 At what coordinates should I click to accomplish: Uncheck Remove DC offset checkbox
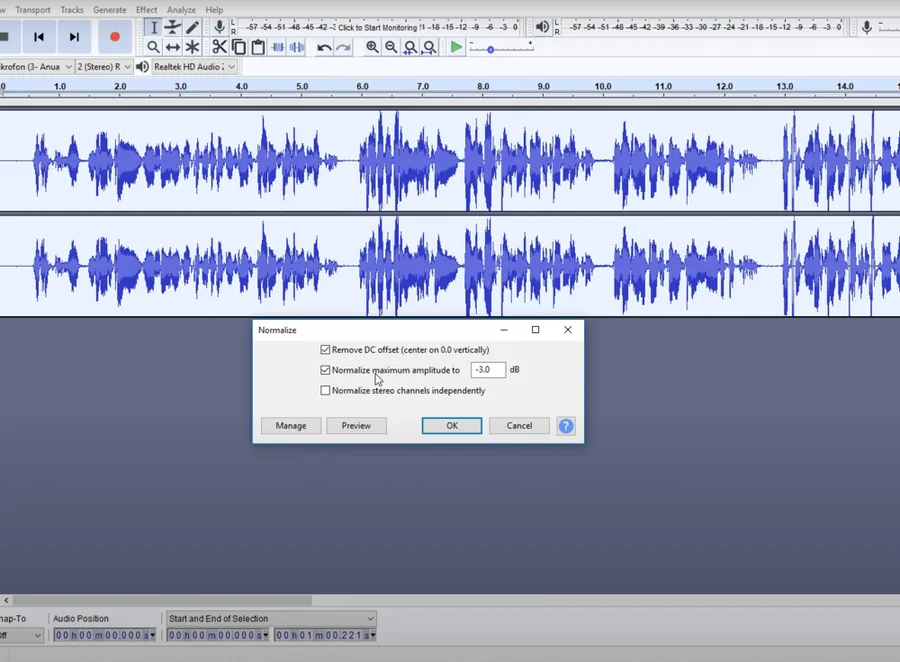(325, 350)
